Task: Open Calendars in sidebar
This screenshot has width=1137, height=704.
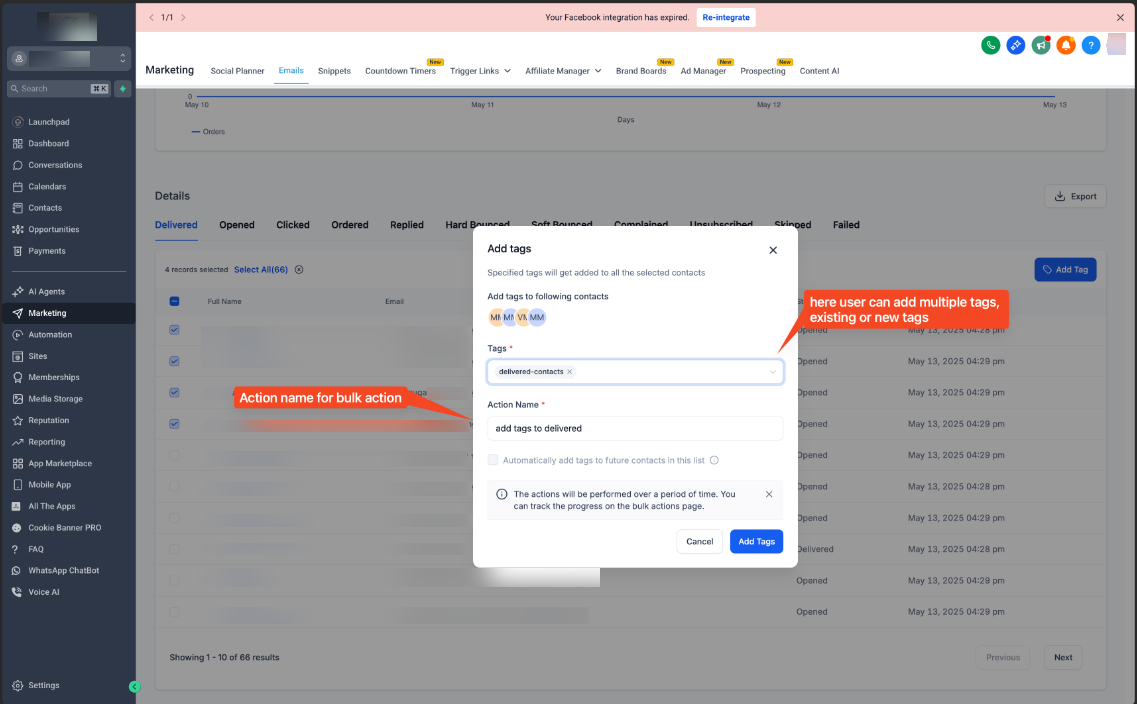Action: coord(47,186)
